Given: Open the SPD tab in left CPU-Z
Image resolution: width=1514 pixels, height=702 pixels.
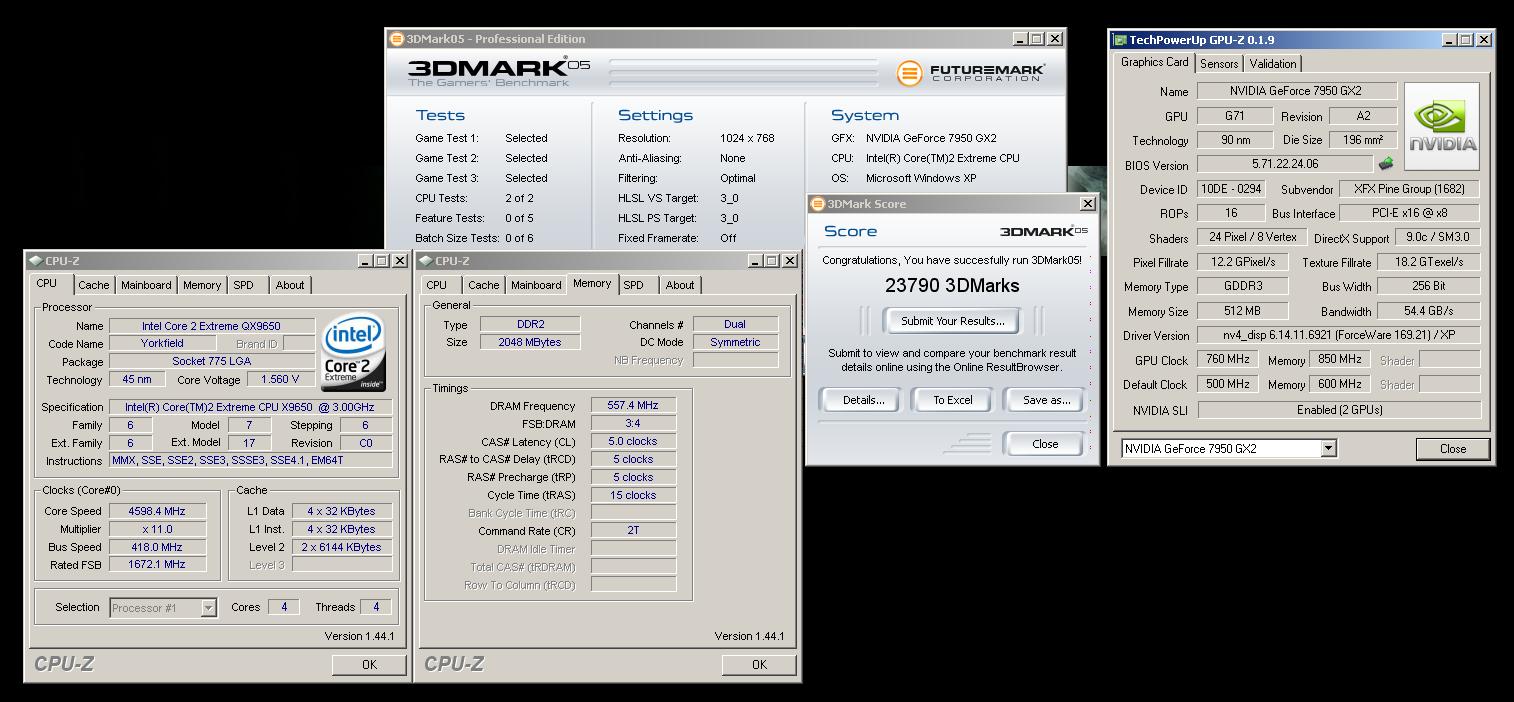Looking at the screenshot, I should click(243, 285).
